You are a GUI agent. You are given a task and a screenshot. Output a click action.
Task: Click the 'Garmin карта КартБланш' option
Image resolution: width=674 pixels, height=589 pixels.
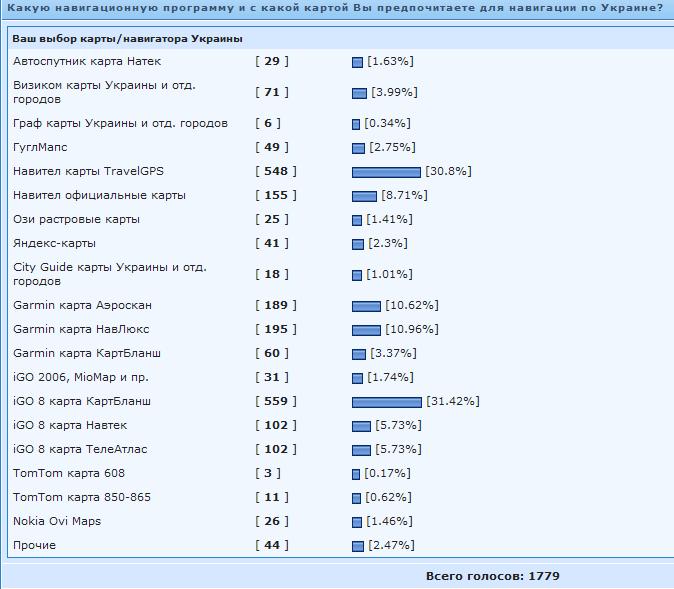(x=87, y=353)
